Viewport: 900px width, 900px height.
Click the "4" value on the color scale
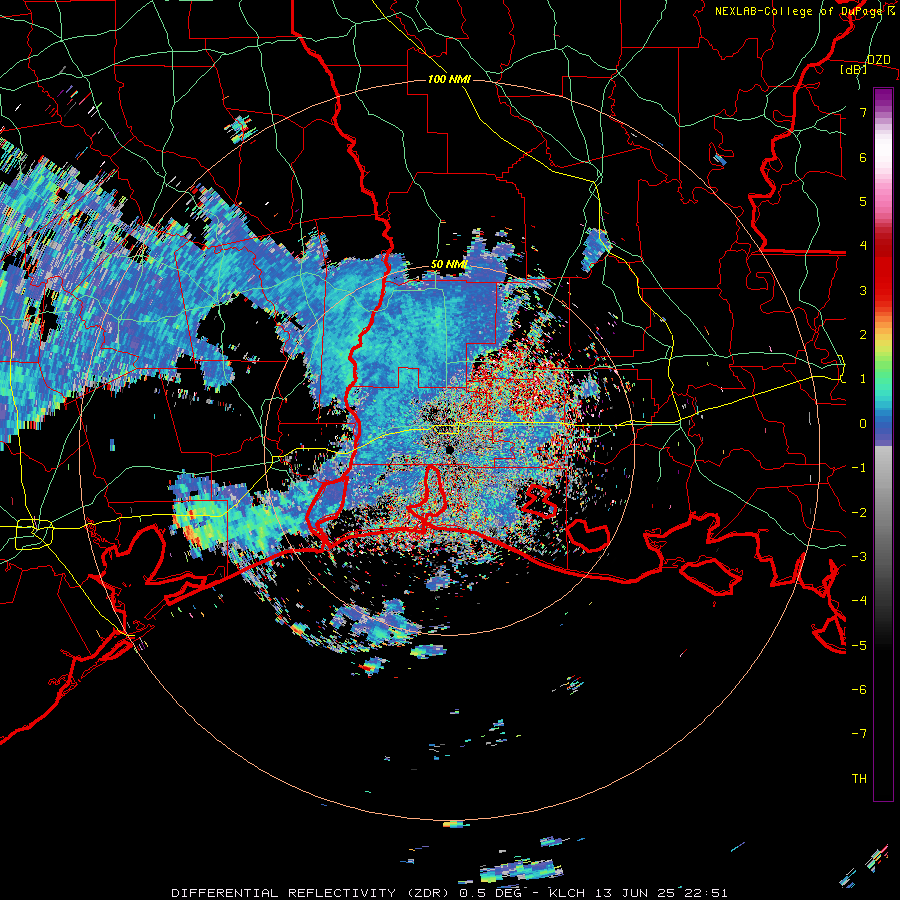click(863, 246)
